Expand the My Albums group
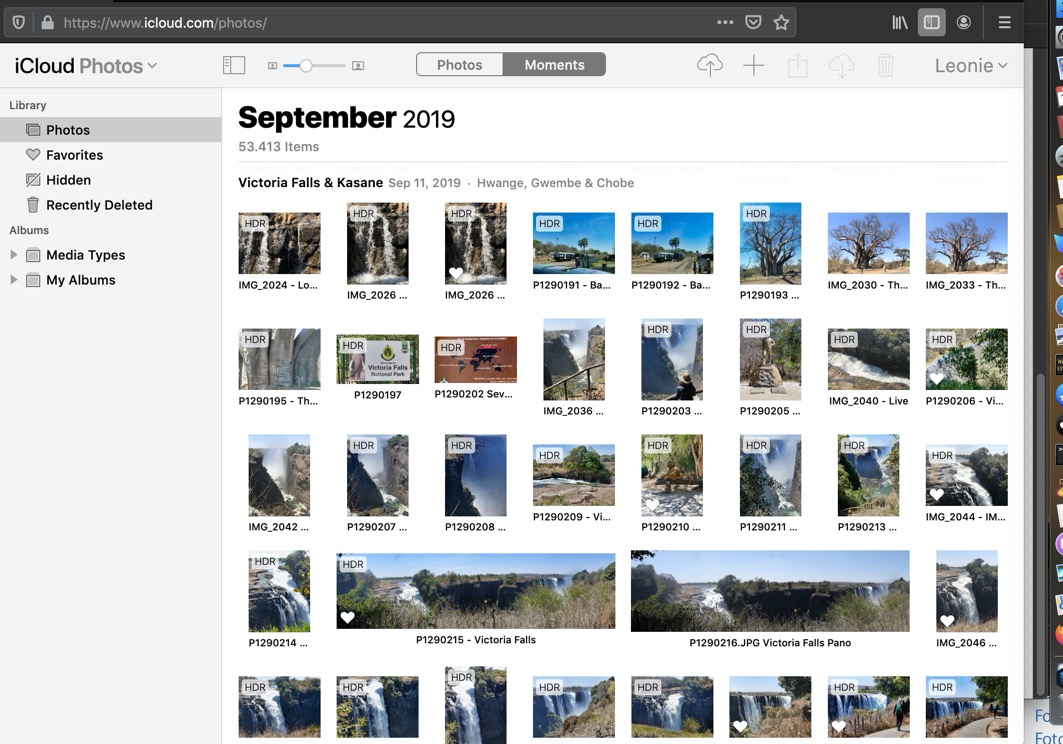This screenshot has height=744, width=1063. click(14, 280)
